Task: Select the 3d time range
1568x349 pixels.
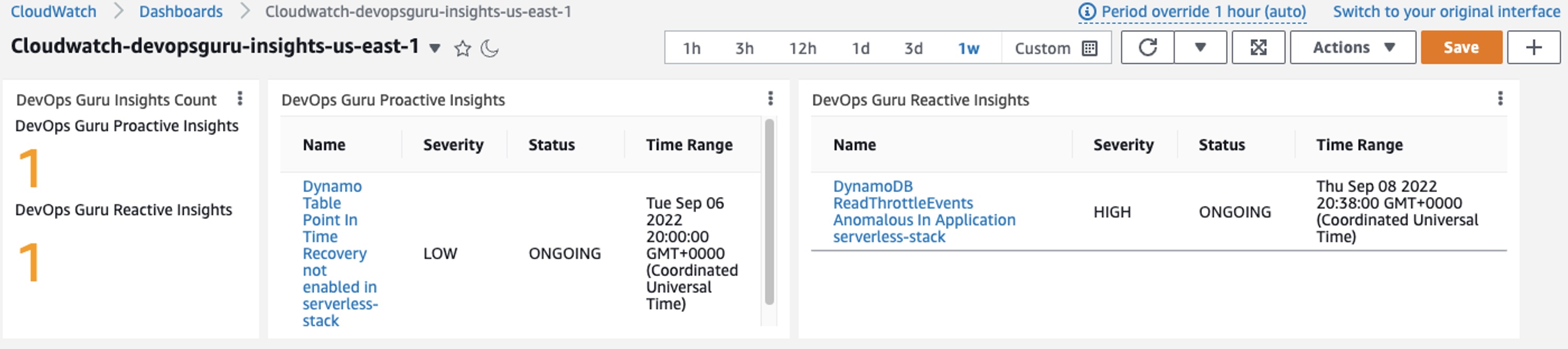Action: pyautogui.click(x=913, y=48)
